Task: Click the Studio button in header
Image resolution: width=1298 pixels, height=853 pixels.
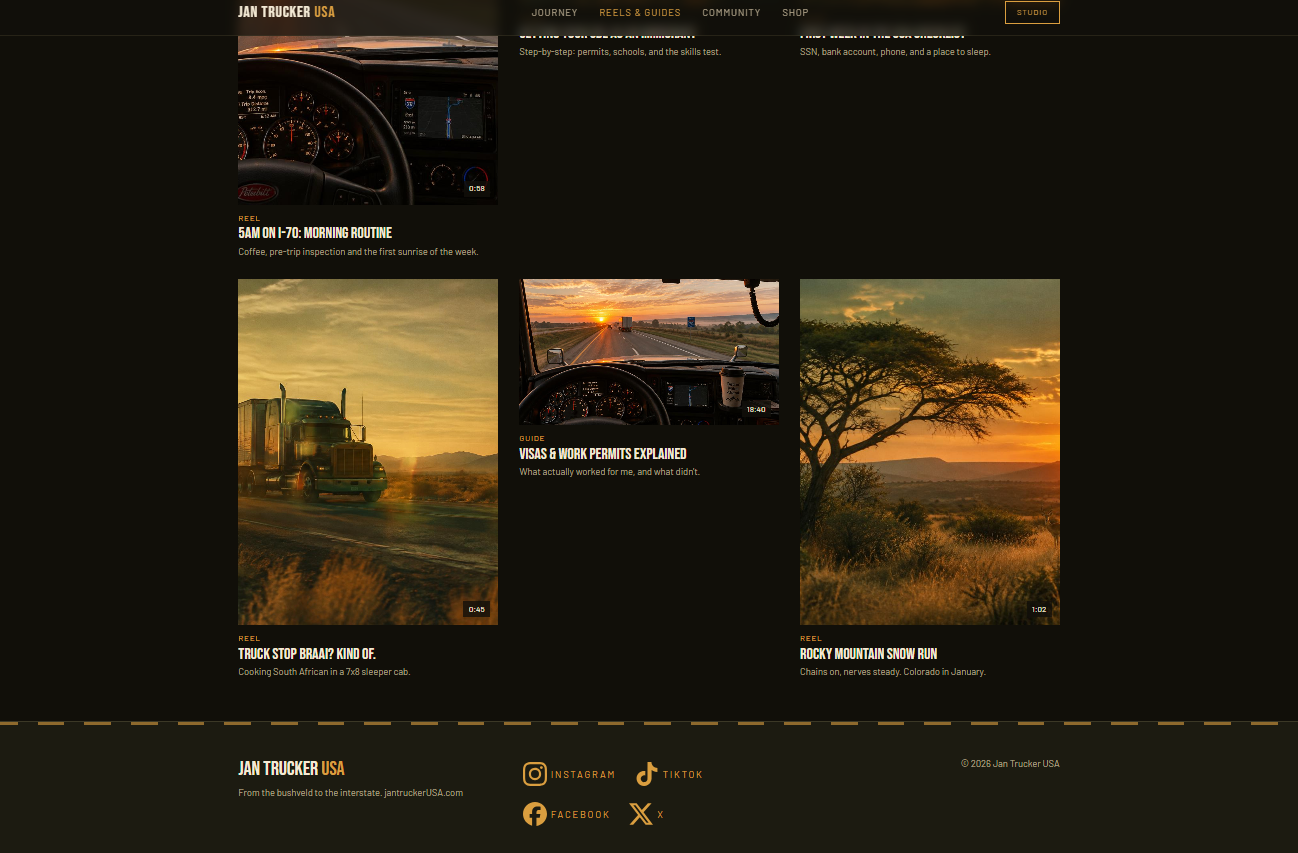Action: pyautogui.click(x=1032, y=12)
